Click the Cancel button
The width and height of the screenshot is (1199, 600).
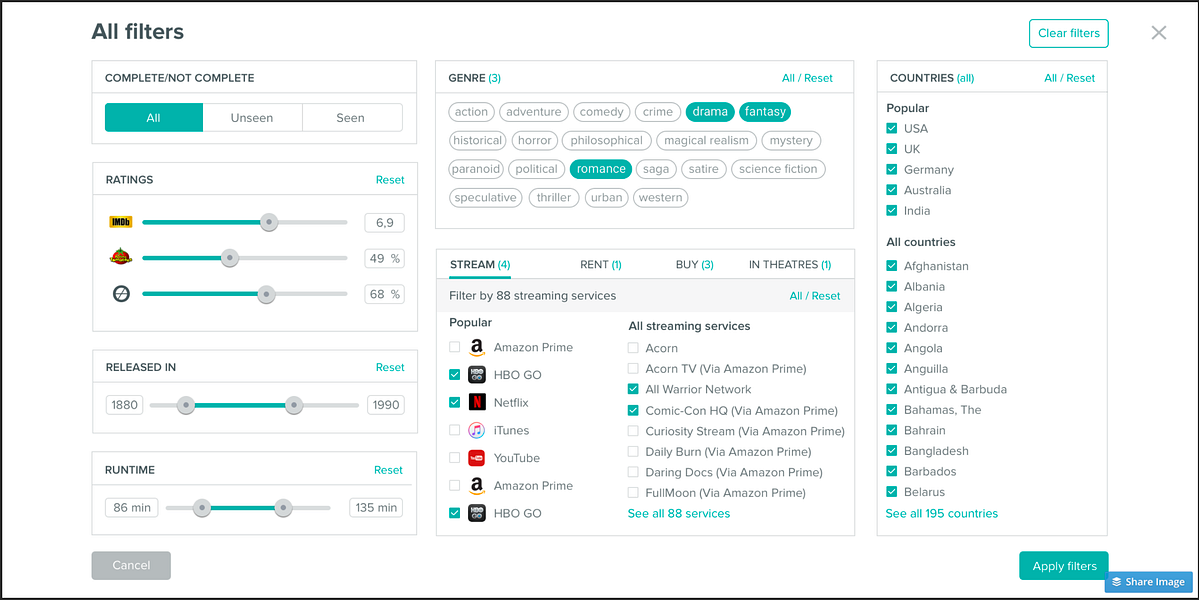[x=131, y=566]
